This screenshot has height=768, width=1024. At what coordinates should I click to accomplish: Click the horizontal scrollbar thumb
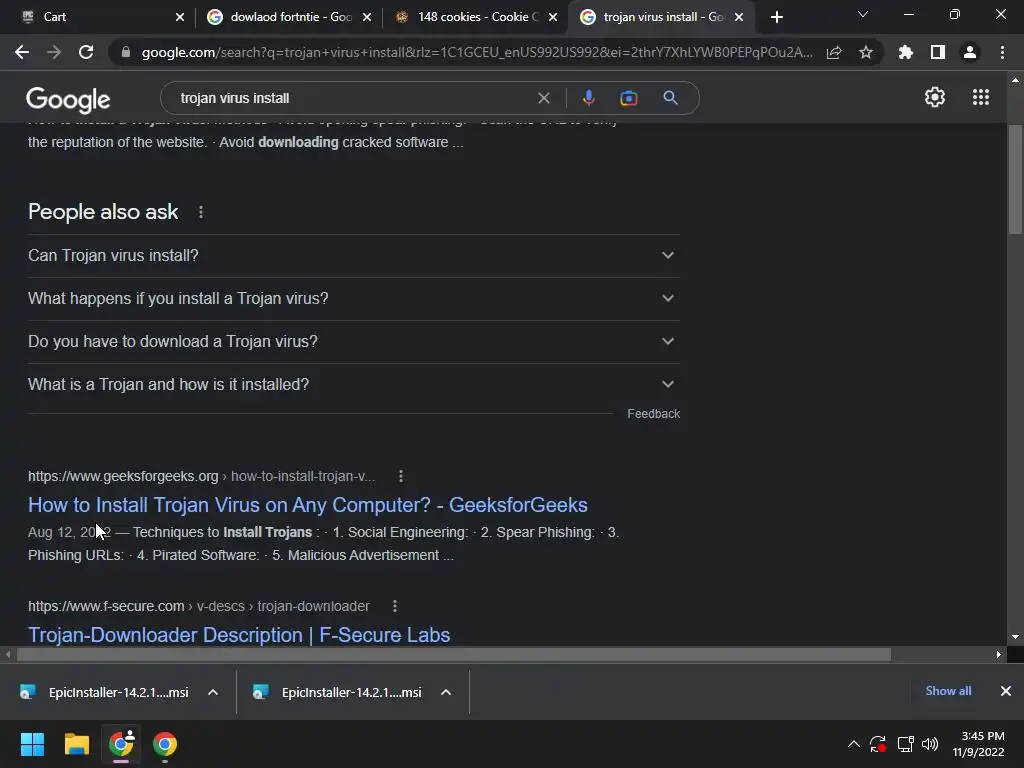pyautogui.click(x=454, y=654)
